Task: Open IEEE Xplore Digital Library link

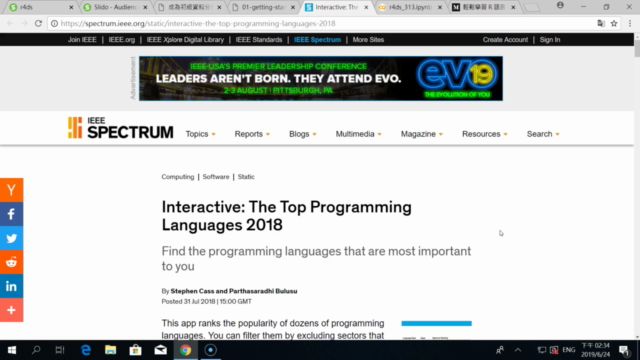Action: 185,40
